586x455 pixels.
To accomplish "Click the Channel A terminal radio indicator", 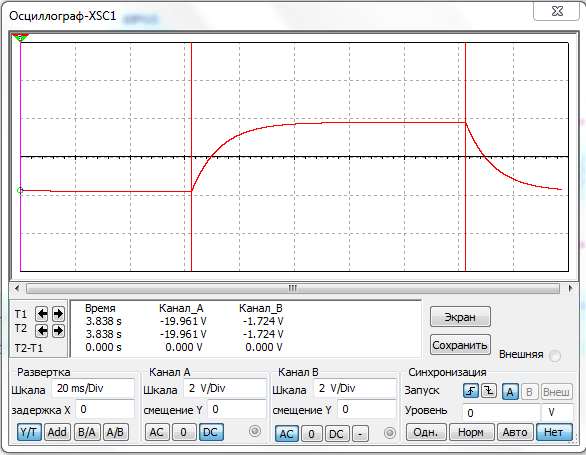I will point(255,431).
